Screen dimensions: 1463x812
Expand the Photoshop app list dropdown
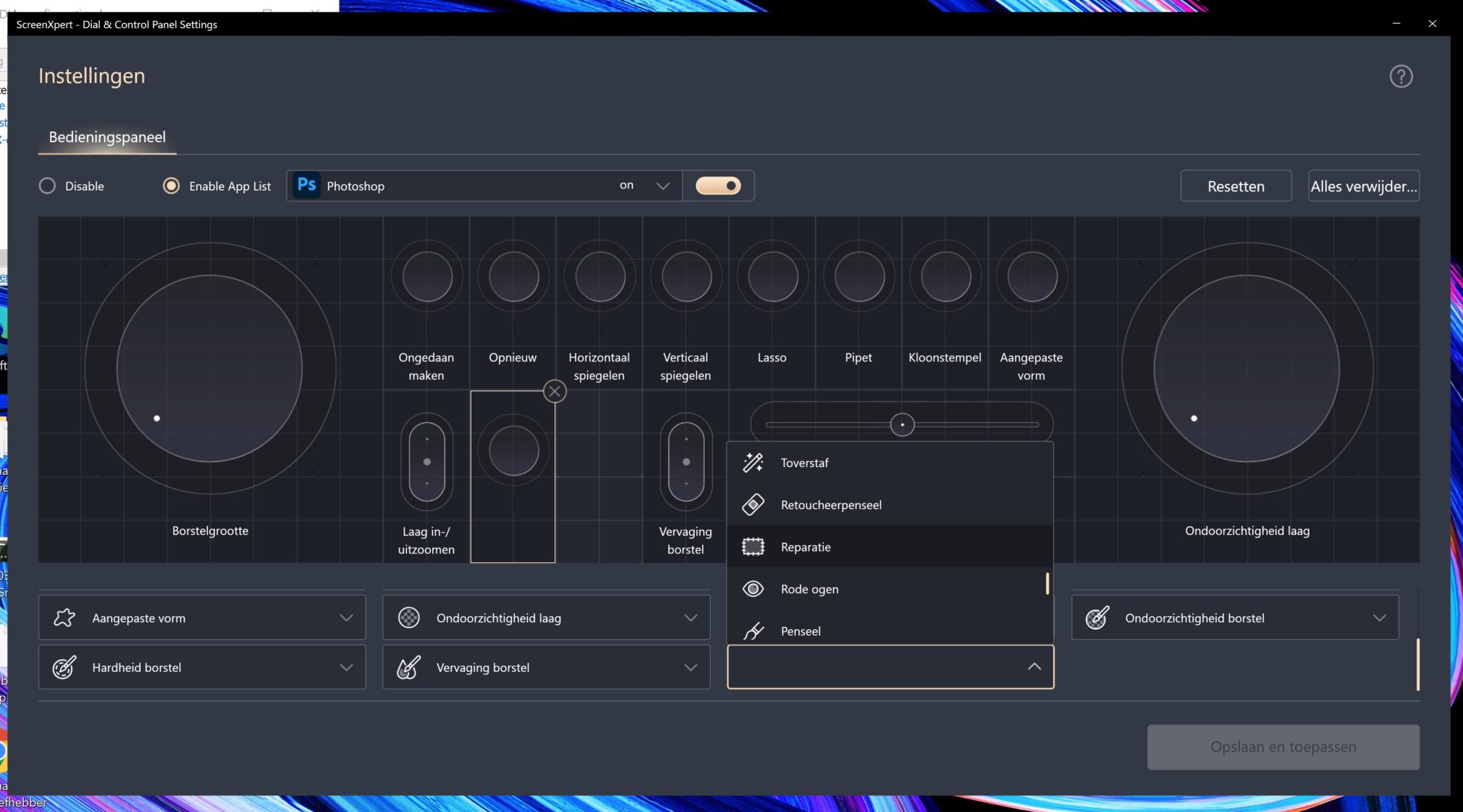point(662,186)
